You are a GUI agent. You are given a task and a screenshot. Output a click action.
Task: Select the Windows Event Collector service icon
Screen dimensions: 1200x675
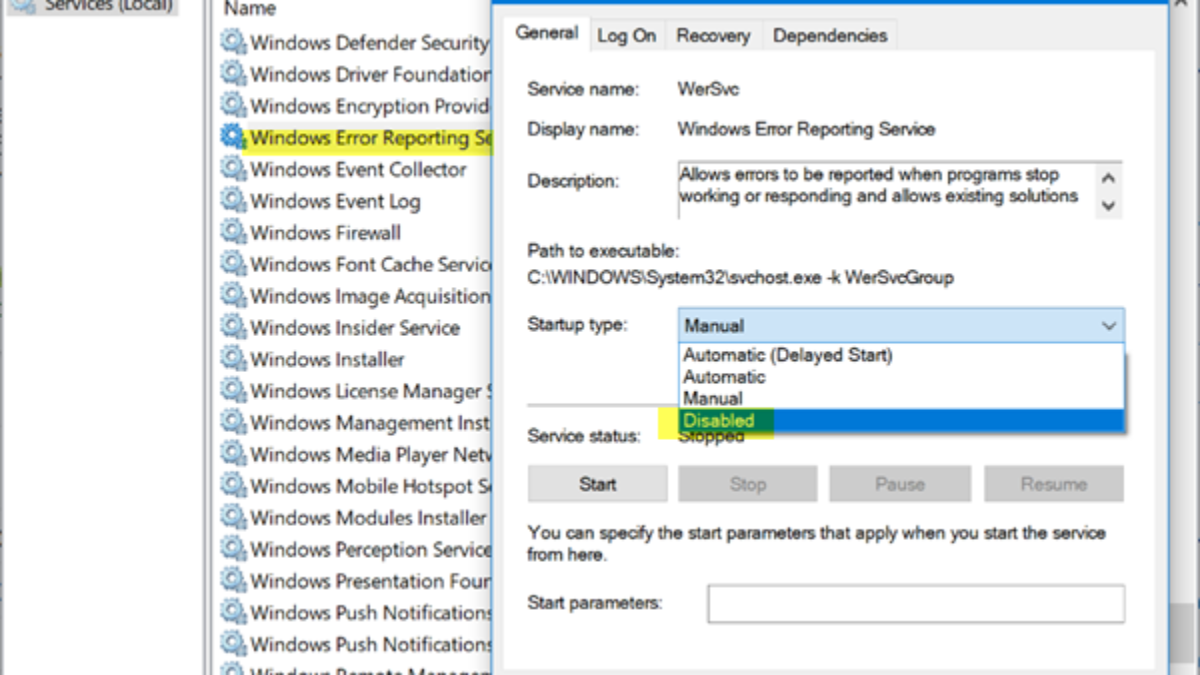(x=233, y=169)
